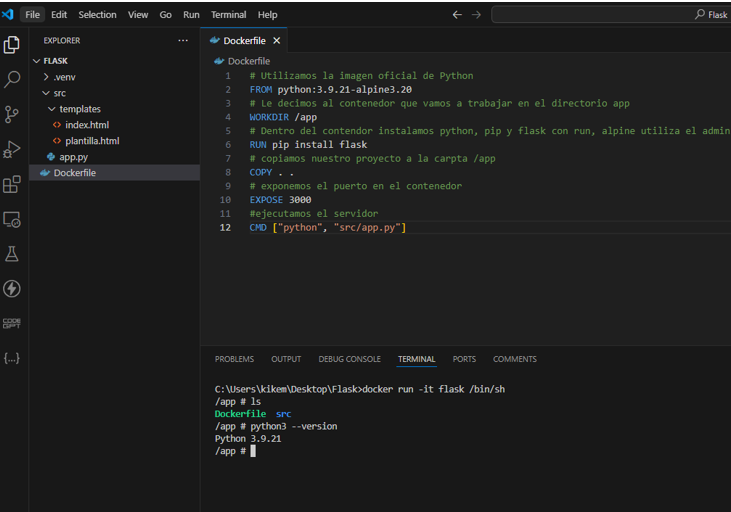Open the Code GPT sidebar icon
Viewport: 731px width, 512px height.
[12, 323]
